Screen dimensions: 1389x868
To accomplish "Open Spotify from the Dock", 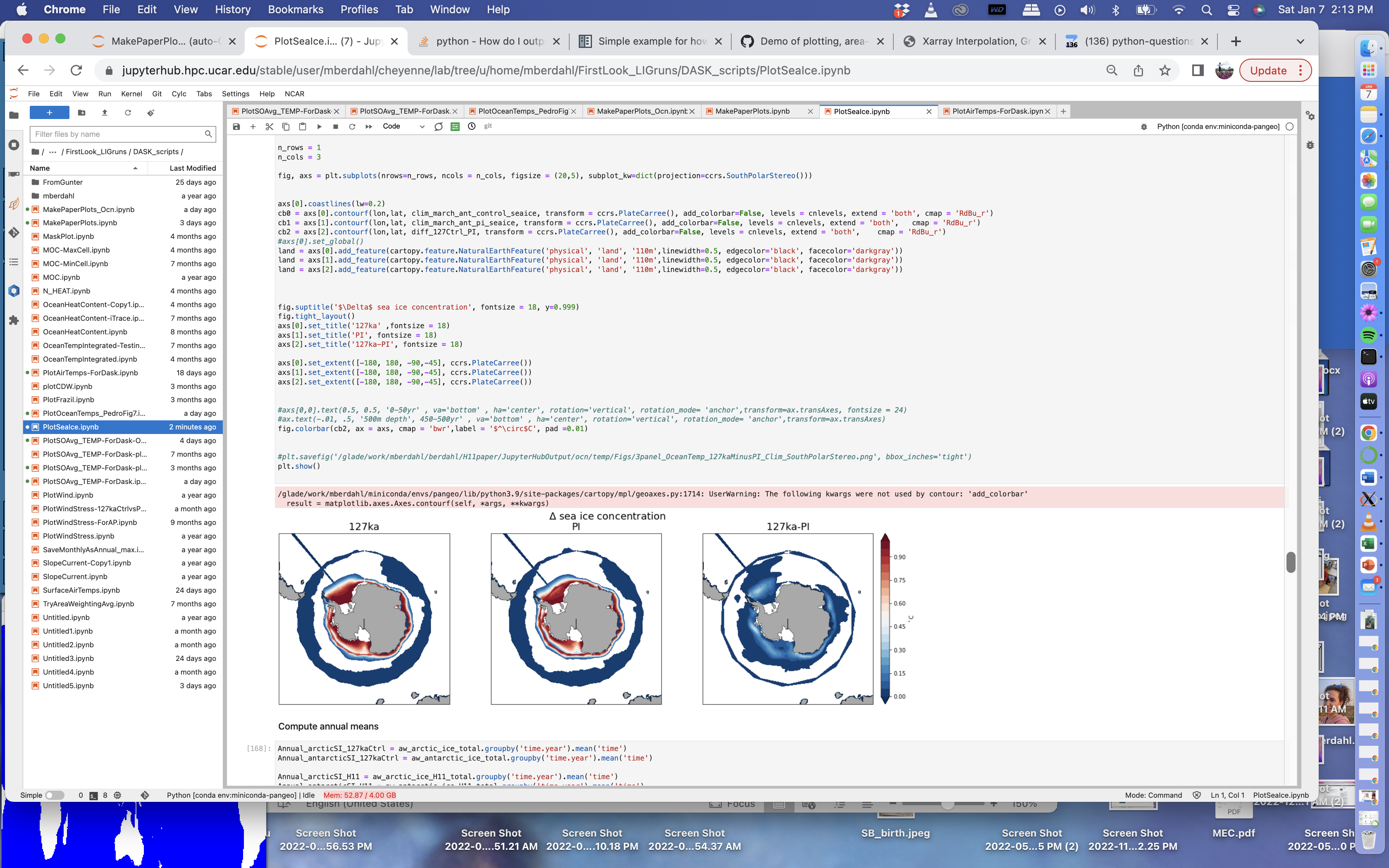I will (1368, 335).
